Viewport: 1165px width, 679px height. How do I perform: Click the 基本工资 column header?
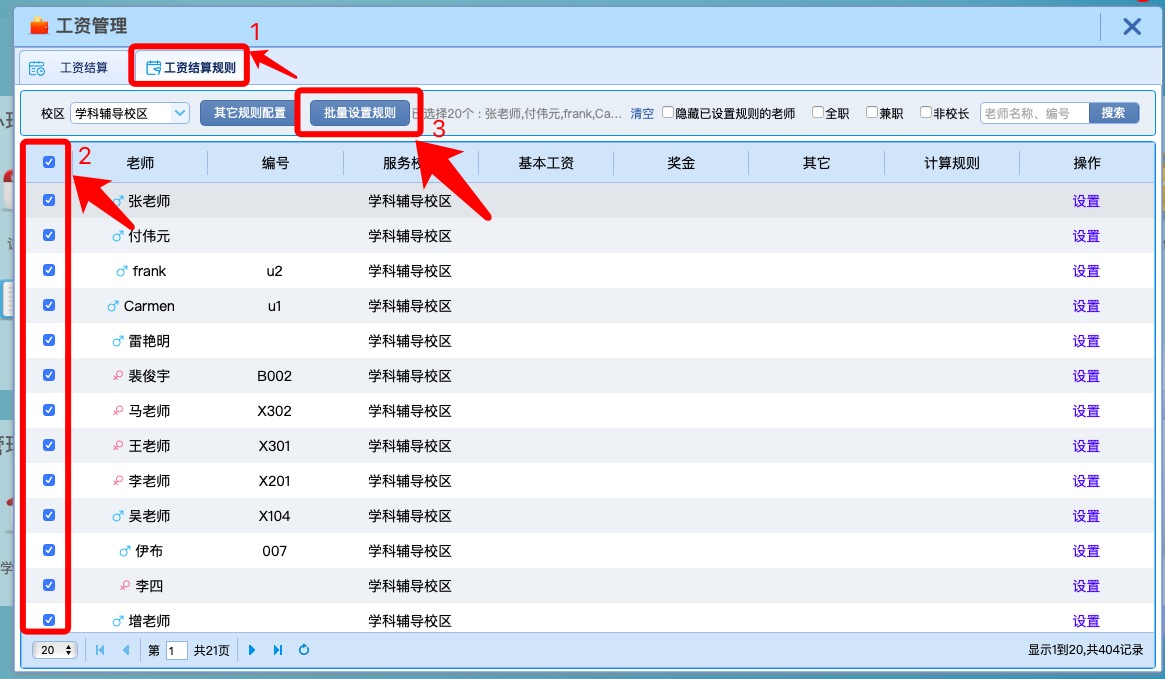tap(546, 163)
